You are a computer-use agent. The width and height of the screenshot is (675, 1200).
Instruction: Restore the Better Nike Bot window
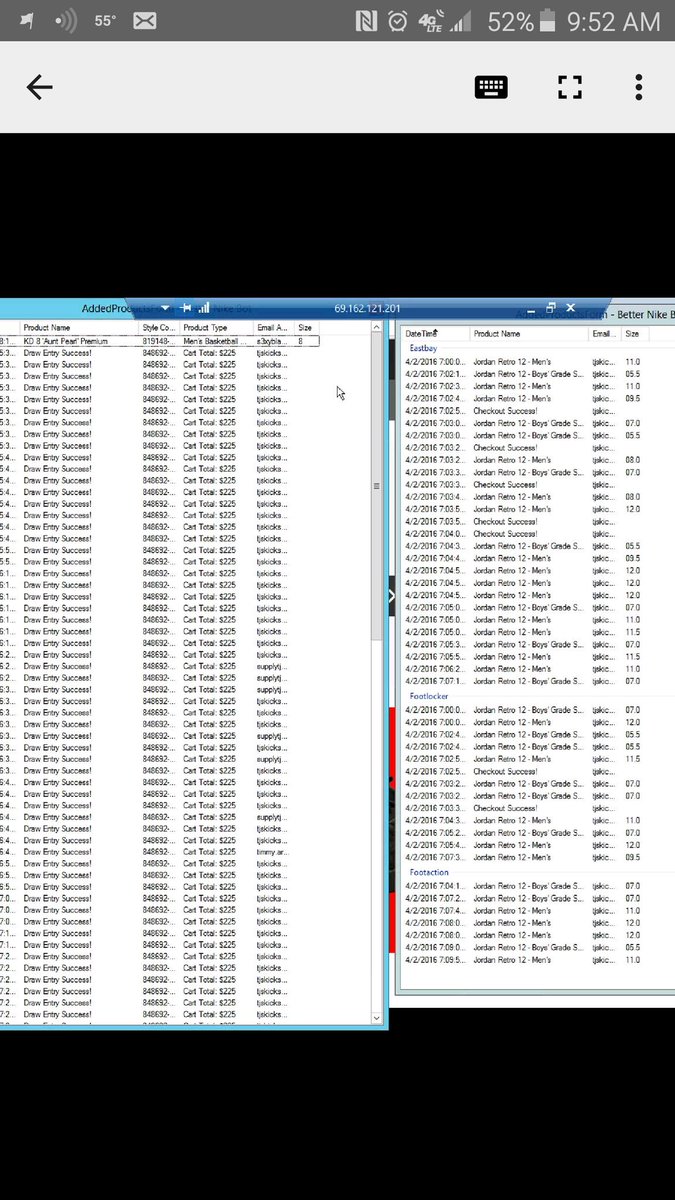(x=550, y=307)
